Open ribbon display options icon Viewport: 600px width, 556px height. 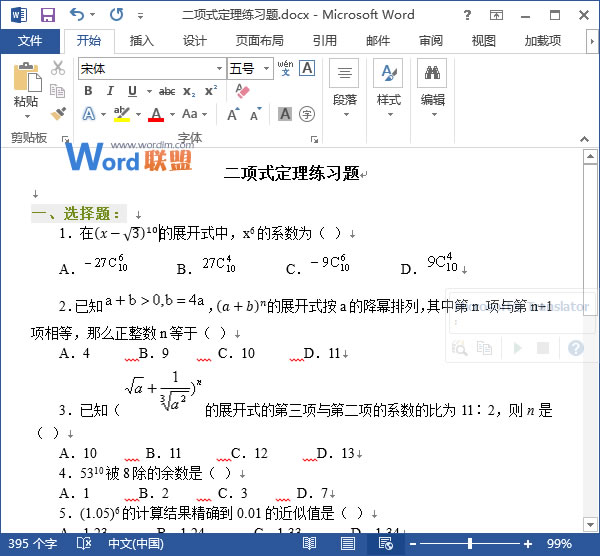tap(496, 15)
